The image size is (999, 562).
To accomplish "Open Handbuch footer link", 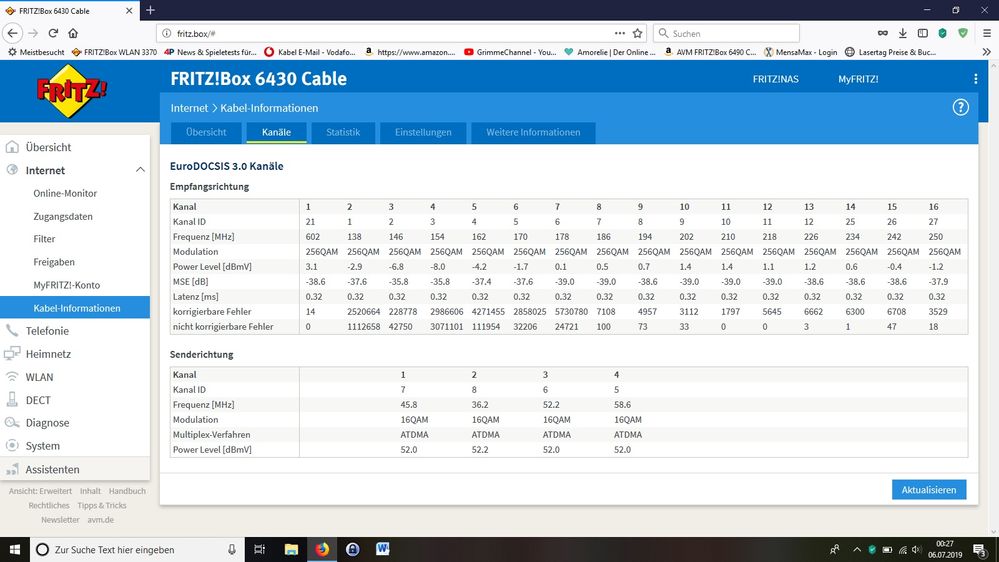I will coord(127,491).
